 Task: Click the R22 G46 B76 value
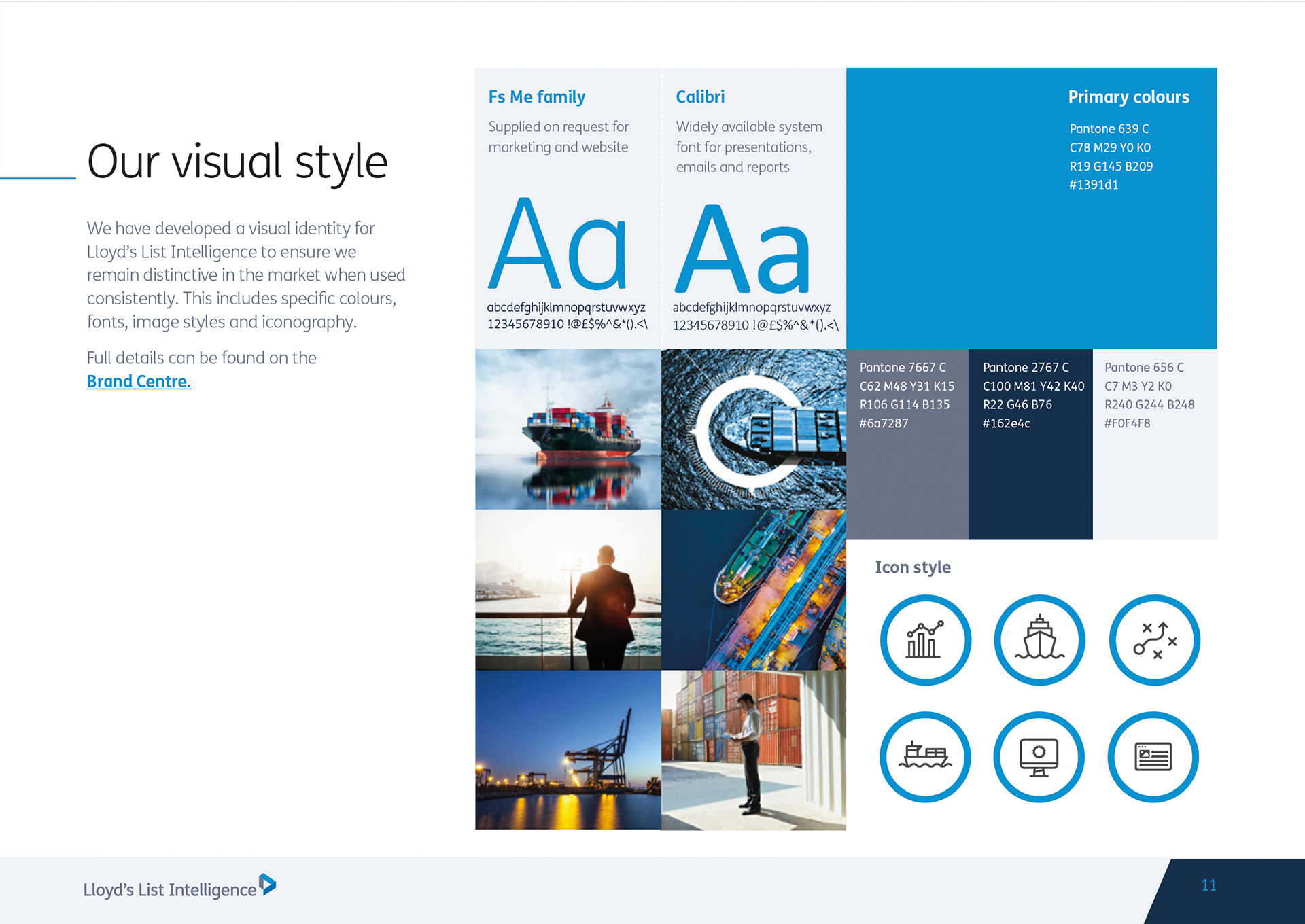(1017, 405)
